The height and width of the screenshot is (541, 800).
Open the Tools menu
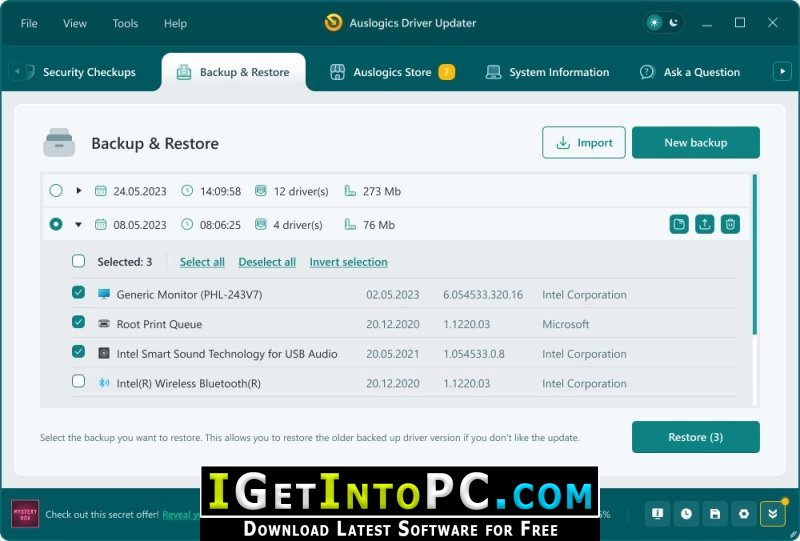click(125, 23)
